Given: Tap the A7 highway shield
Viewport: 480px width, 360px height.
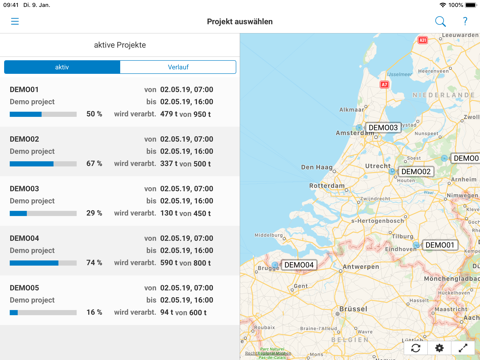Looking at the screenshot, I should tap(385, 84).
